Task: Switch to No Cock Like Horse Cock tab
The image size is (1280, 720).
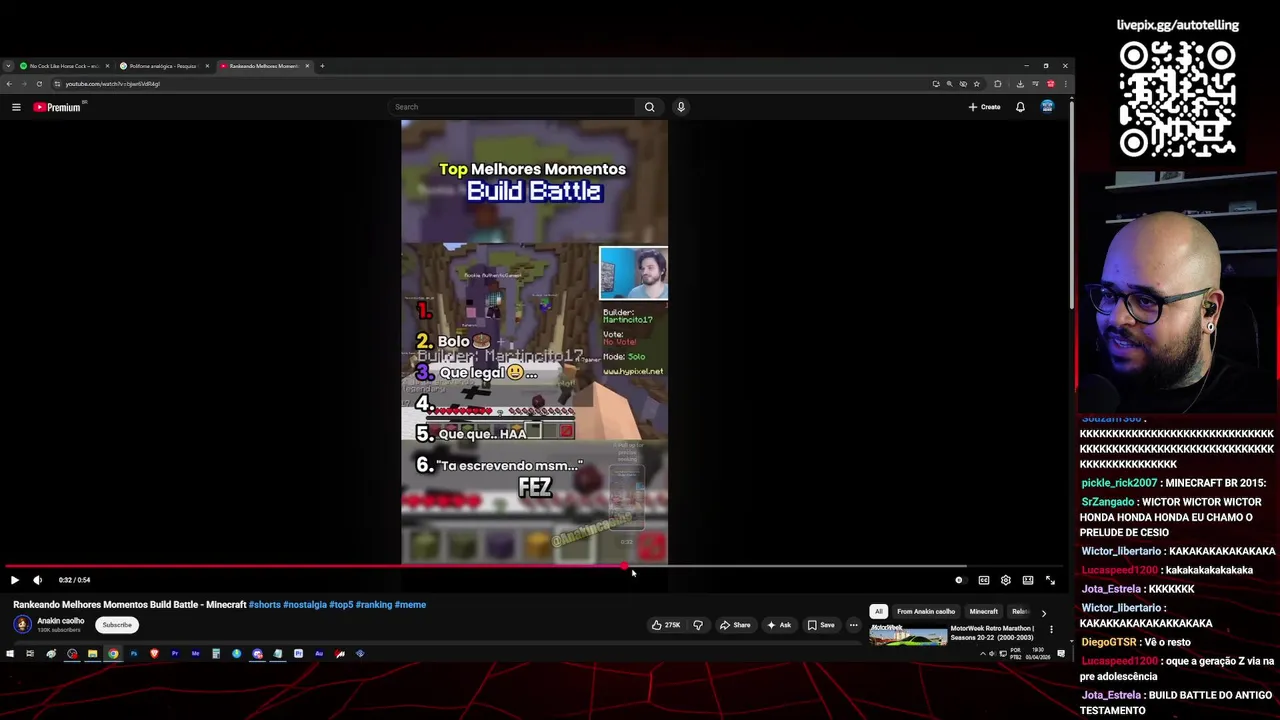Action: coord(64,66)
